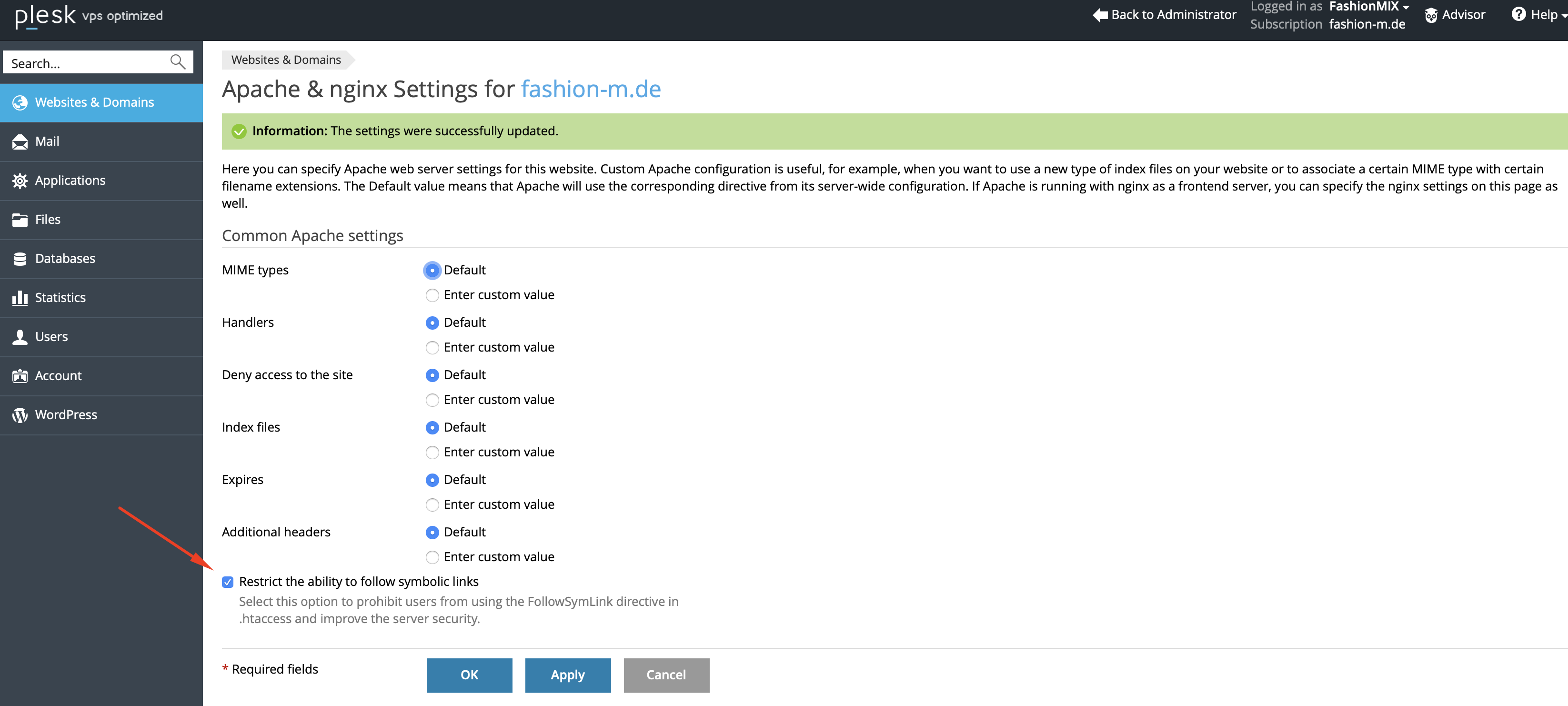This screenshot has height=706, width=1568.
Task: Click the Statistics bar chart icon
Action: click(20, 298)
